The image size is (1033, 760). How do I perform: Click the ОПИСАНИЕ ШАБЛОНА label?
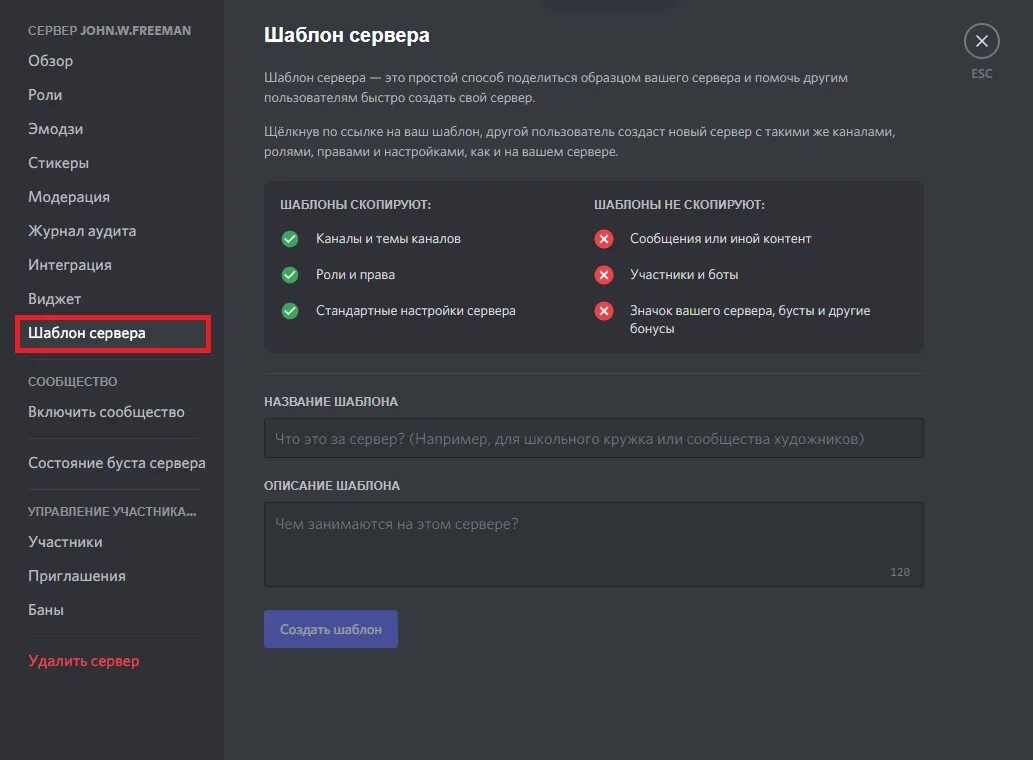click(332, 486)
